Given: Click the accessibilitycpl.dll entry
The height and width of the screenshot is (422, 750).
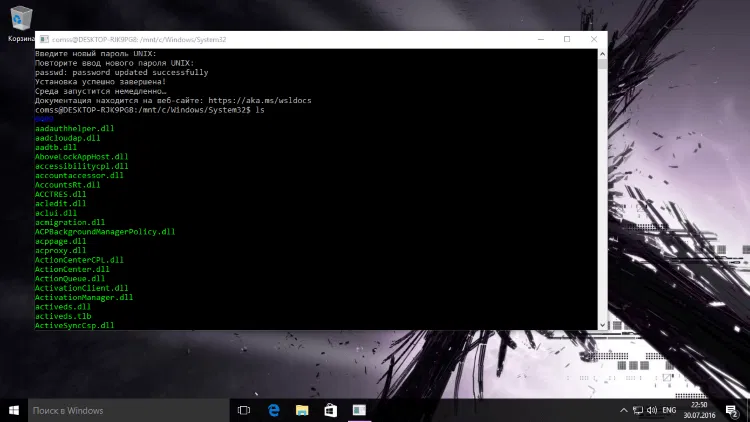Looking at the screenshot, I should point(81,166).
